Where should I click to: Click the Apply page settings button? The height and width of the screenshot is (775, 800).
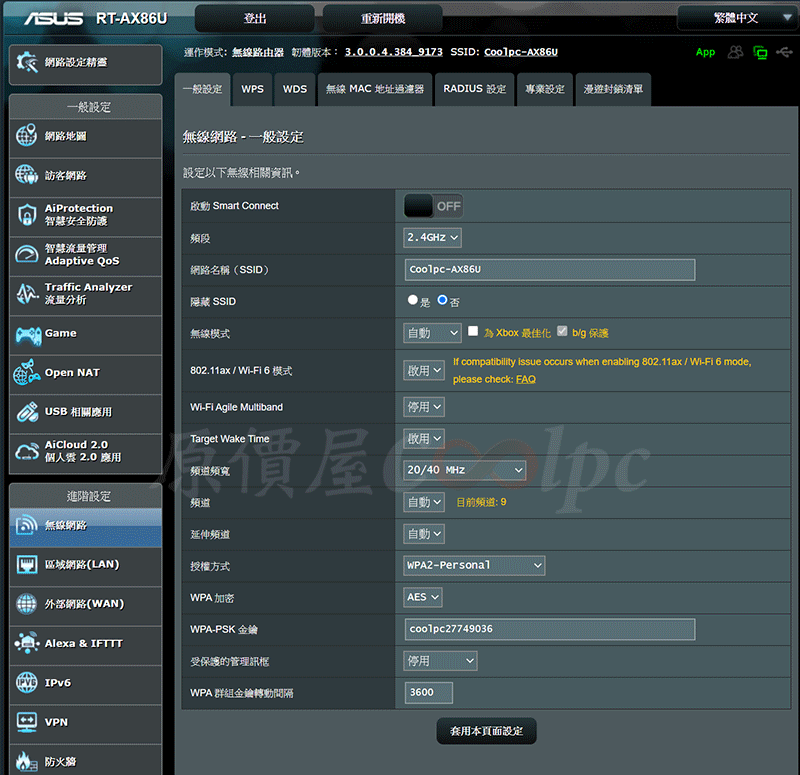pos(486,731)
